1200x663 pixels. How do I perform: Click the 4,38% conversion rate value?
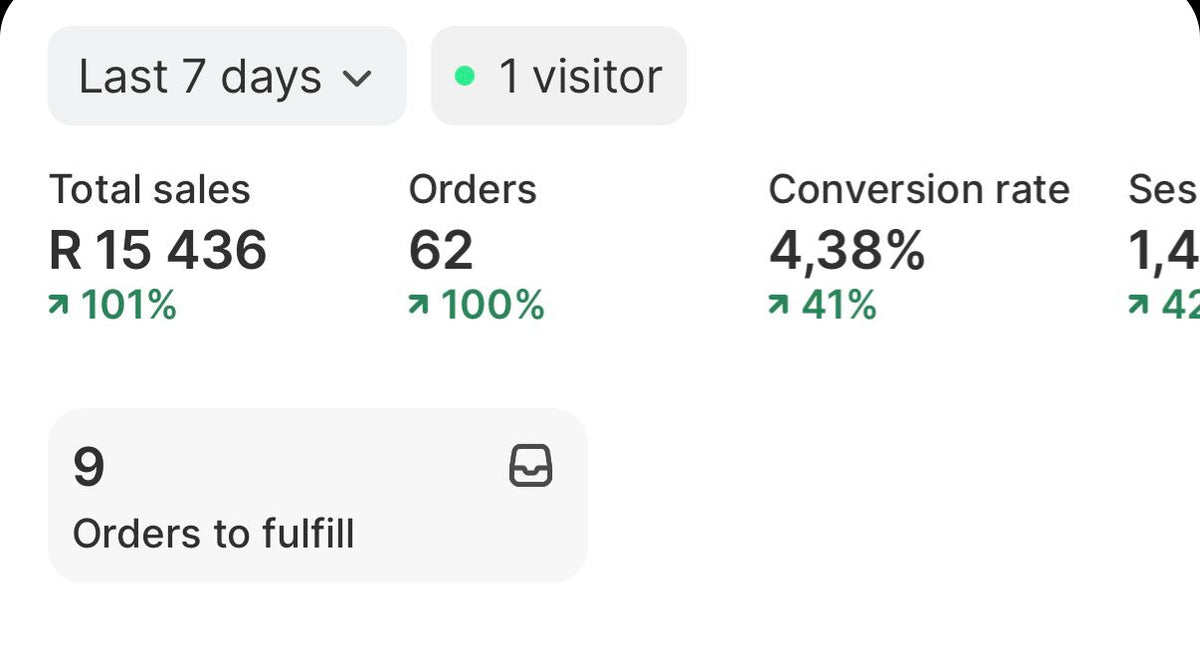[847, 250]
